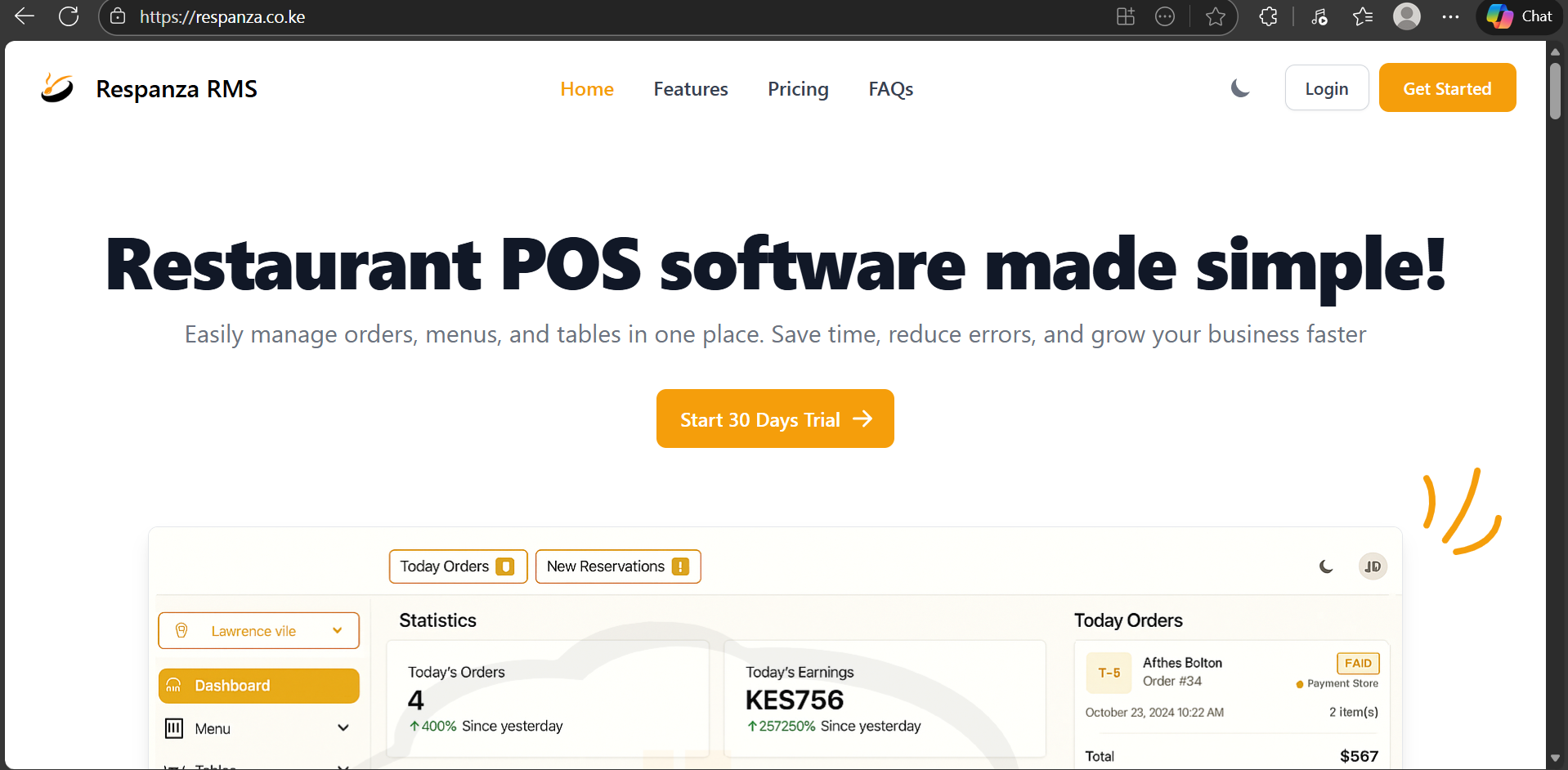
Task: Open the browser profile avatar icon
Action: coord(1406,16)
